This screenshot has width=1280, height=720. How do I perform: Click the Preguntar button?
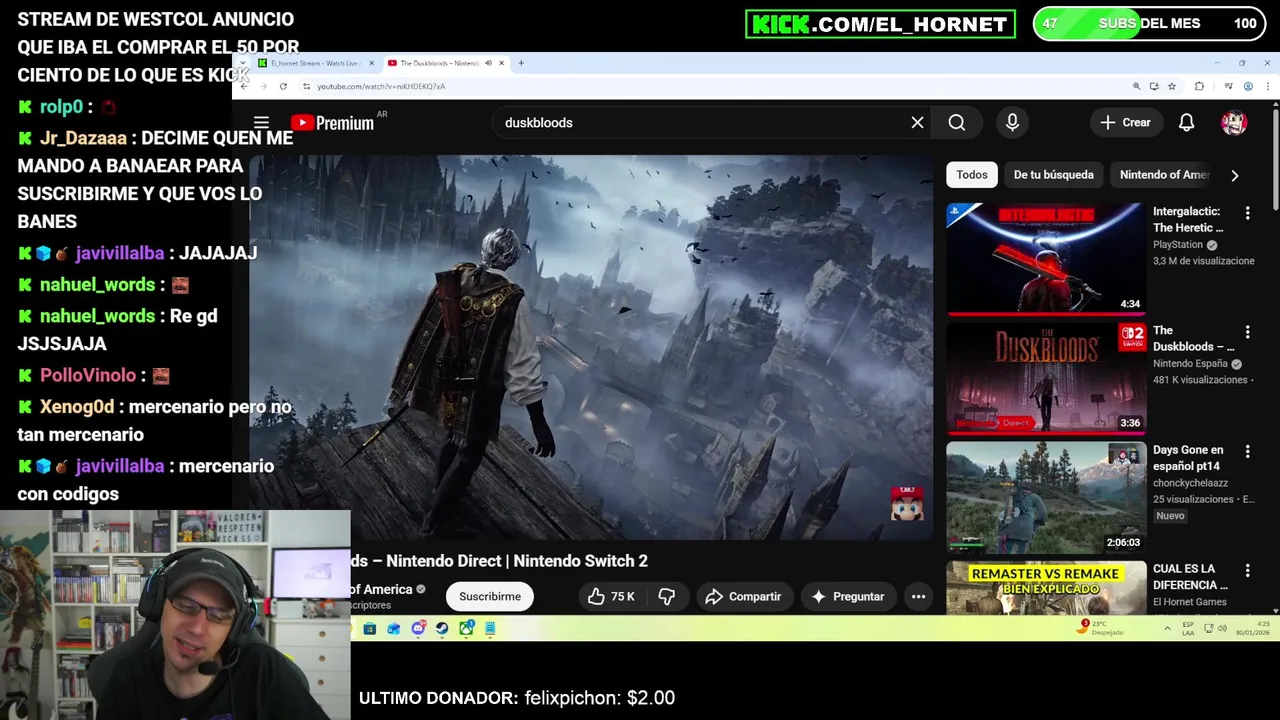[848, 596]
